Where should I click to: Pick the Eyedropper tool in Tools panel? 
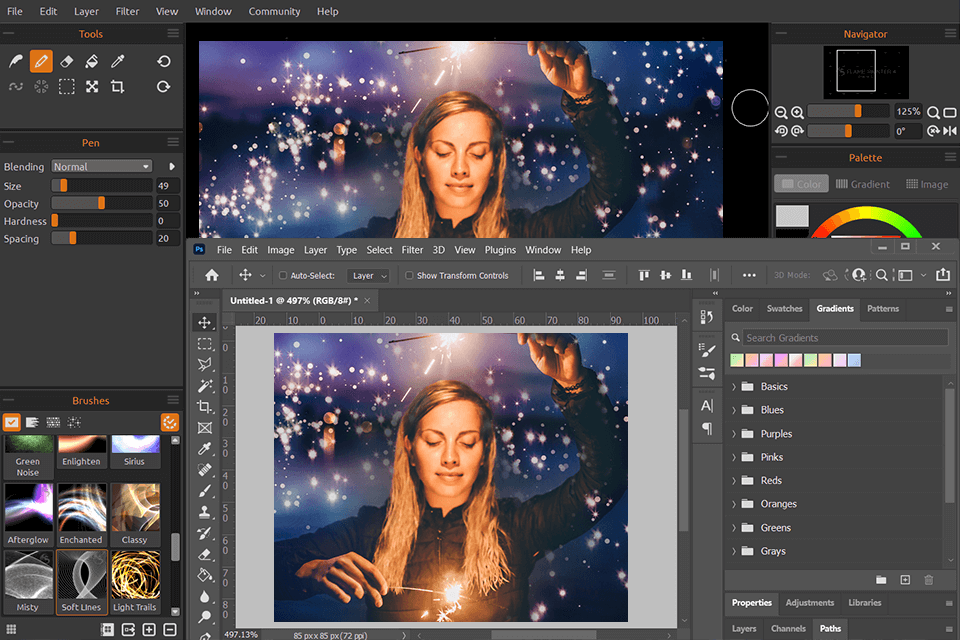click(x=117, y=61)
